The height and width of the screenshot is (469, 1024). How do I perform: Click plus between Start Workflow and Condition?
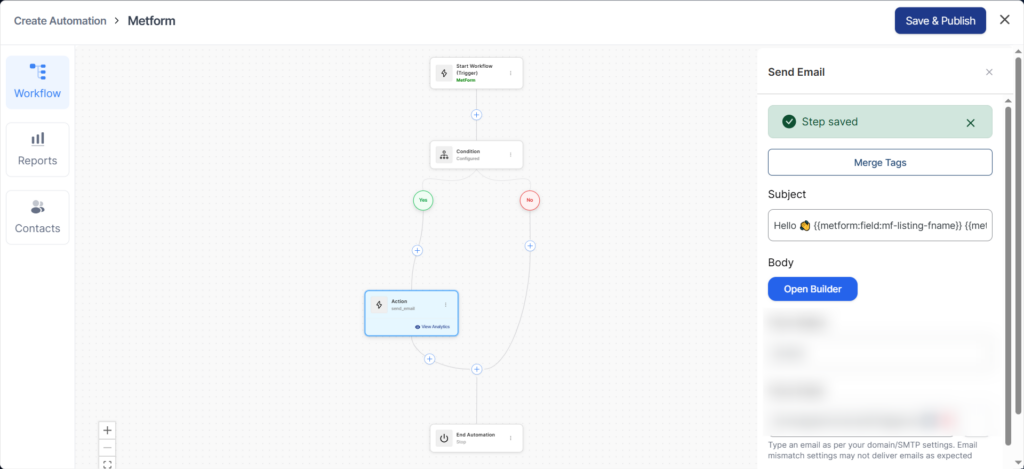(x=477, y=114)
